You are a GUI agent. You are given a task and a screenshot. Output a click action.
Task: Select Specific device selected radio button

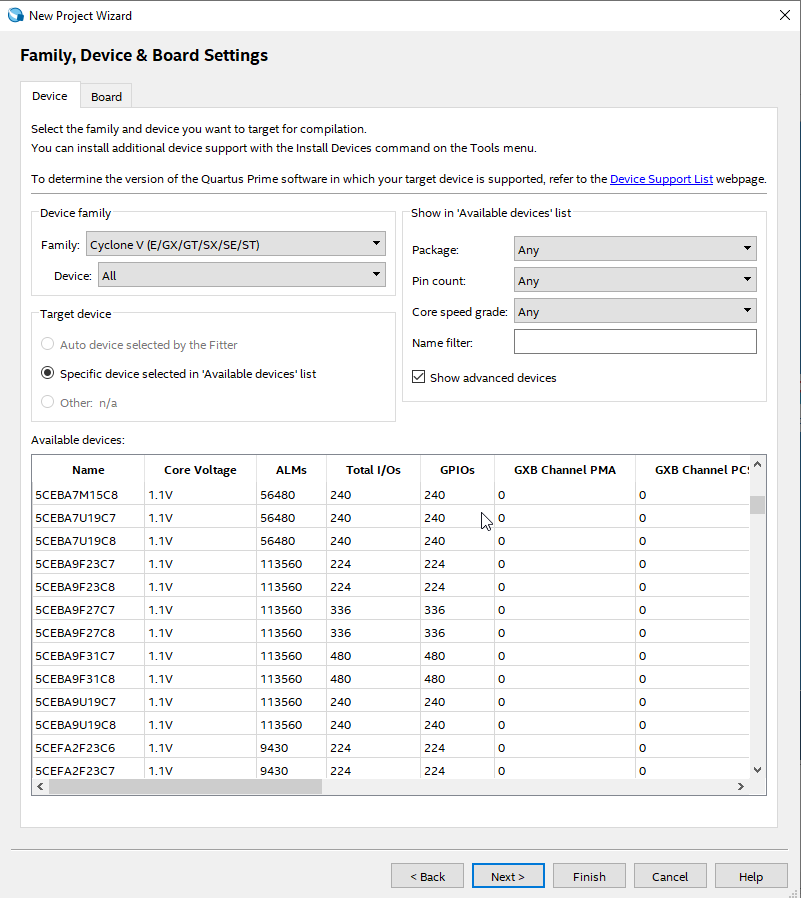47,373
